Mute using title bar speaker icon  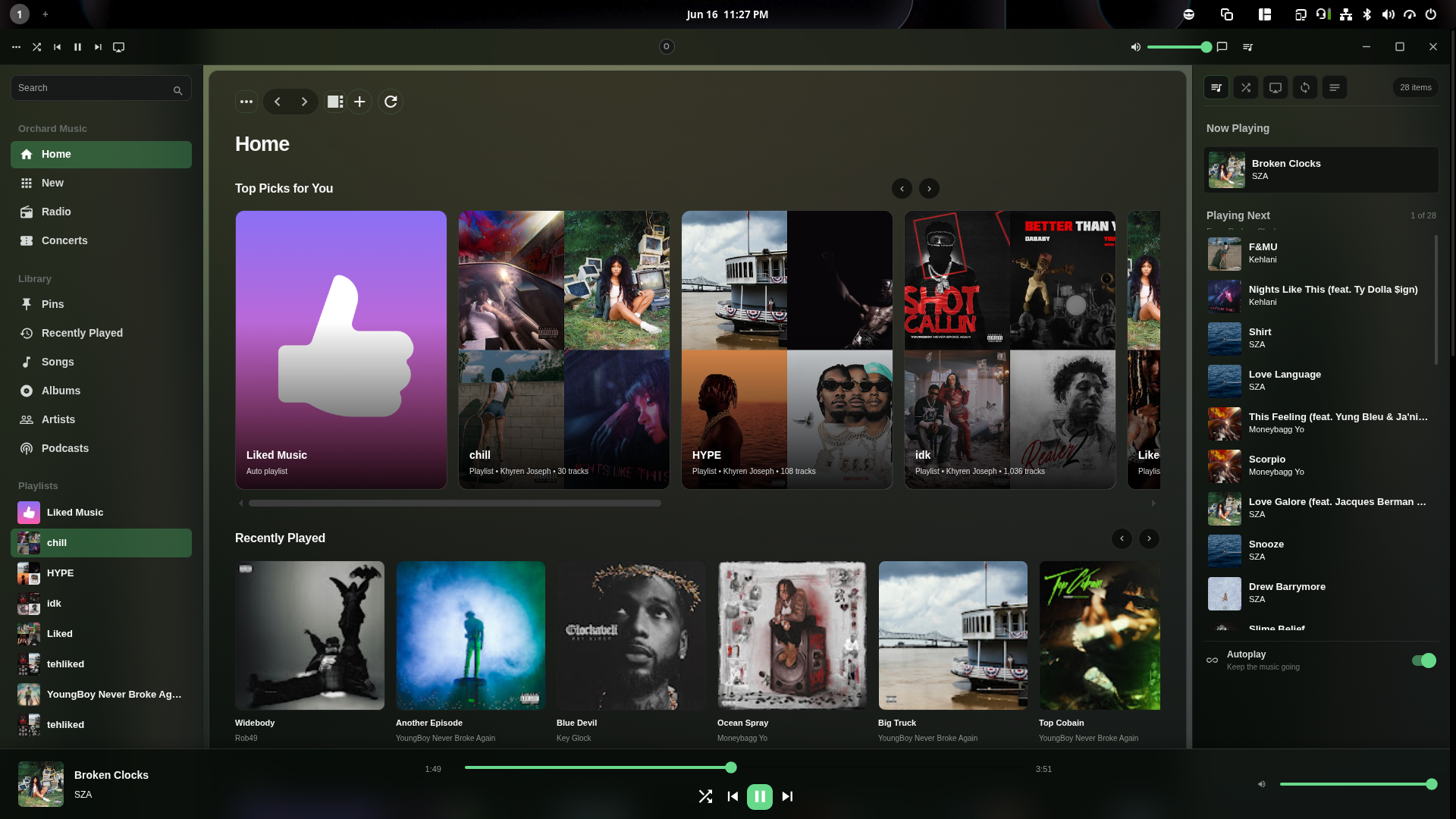click(x=1135, y=47)
